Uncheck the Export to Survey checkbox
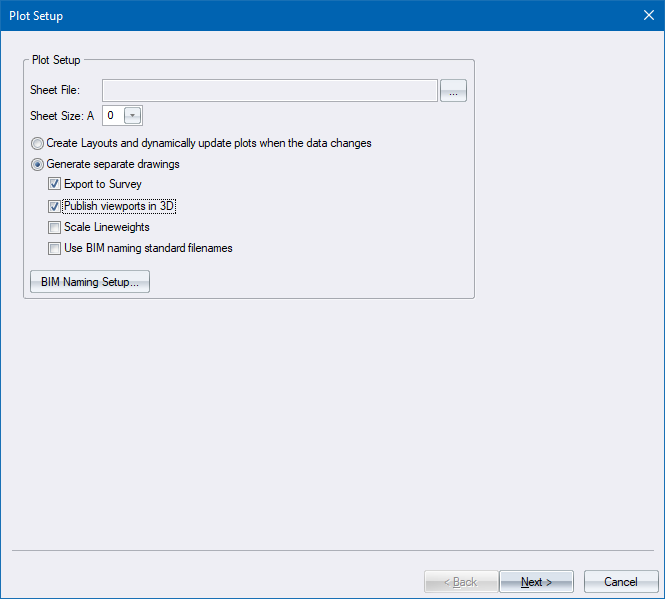Viewport: 665px width, 599px height. 55,184
